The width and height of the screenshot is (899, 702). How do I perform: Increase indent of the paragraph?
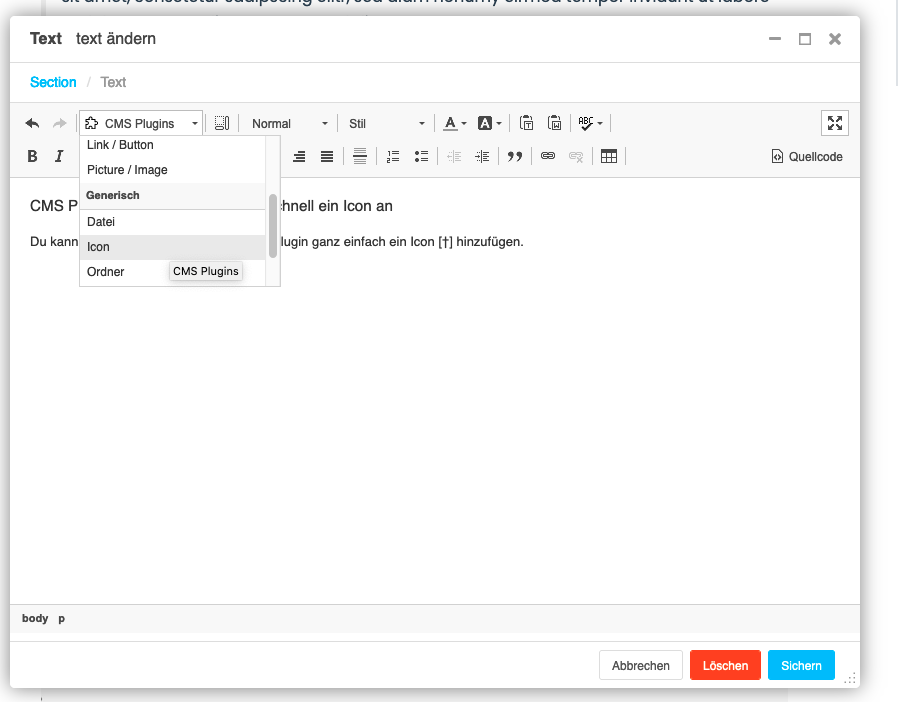pos(482,157)
